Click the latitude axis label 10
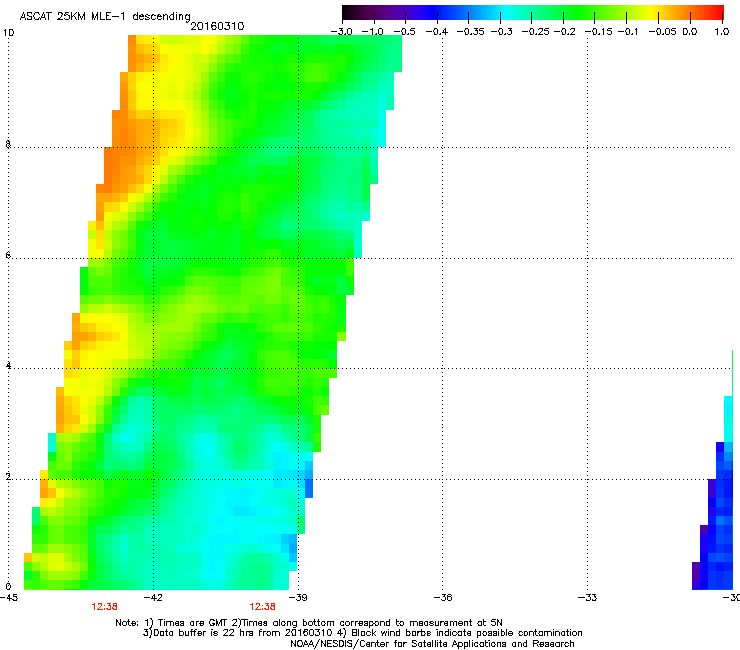This screenshot has height=650, width=740. (8, 33)
